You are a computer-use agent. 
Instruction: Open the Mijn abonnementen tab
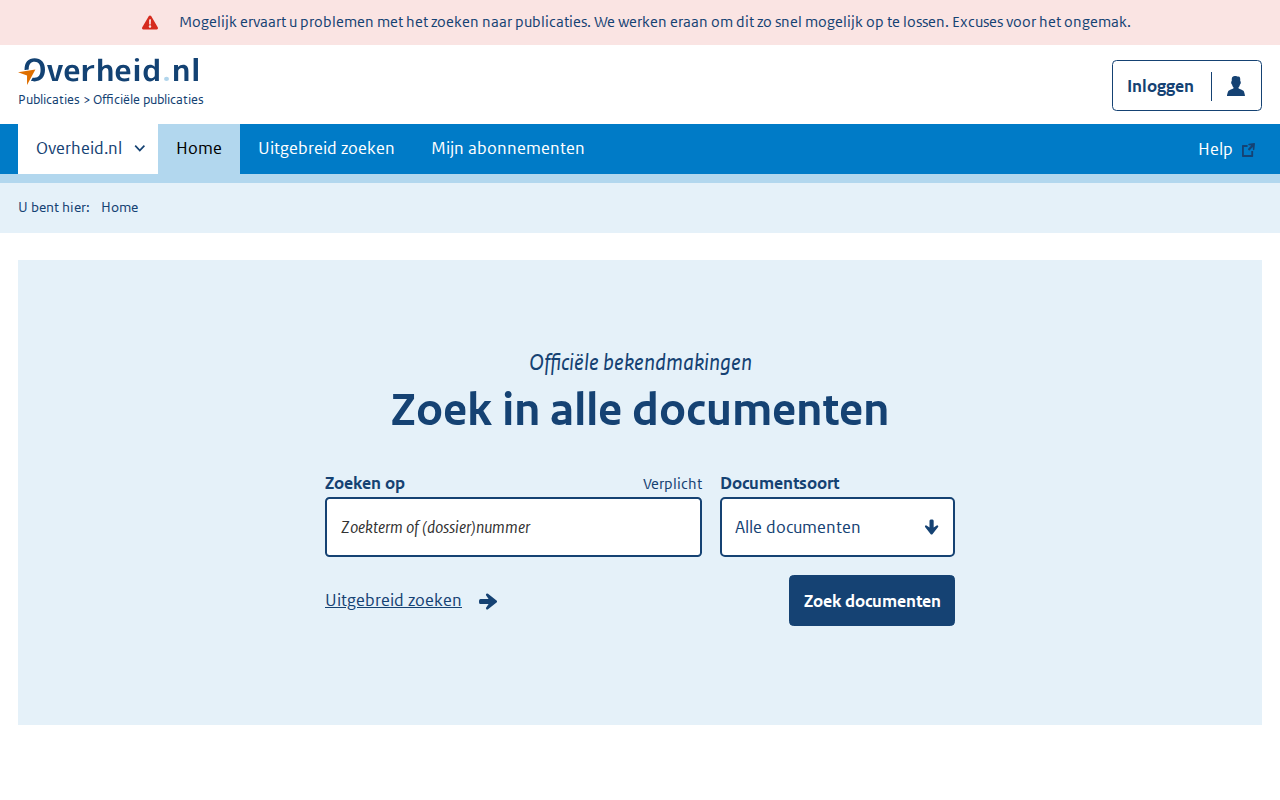tap(508, 149)
